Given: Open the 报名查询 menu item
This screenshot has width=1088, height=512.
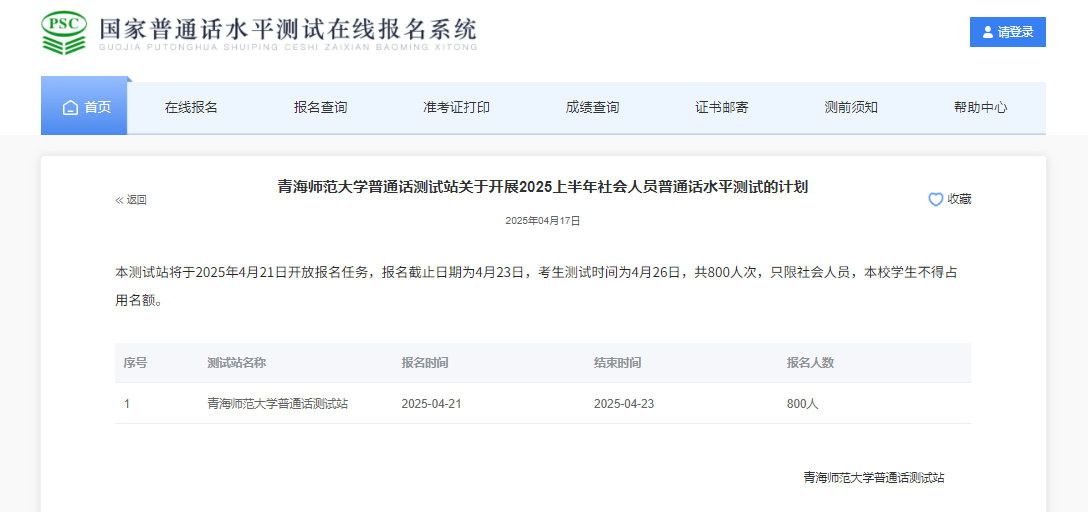Looking at the screenshot, I should pyautogui.click(x=321, y=108).
